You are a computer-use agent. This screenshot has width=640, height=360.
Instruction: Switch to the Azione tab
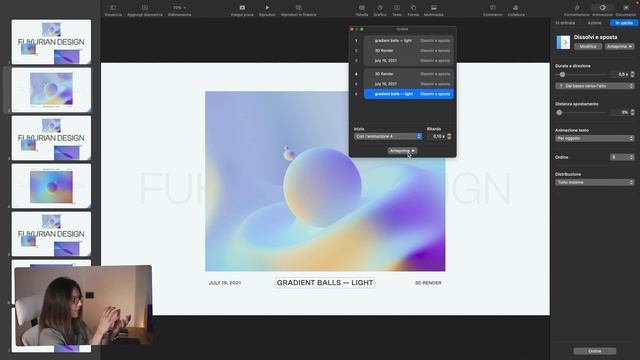[594, 23]
